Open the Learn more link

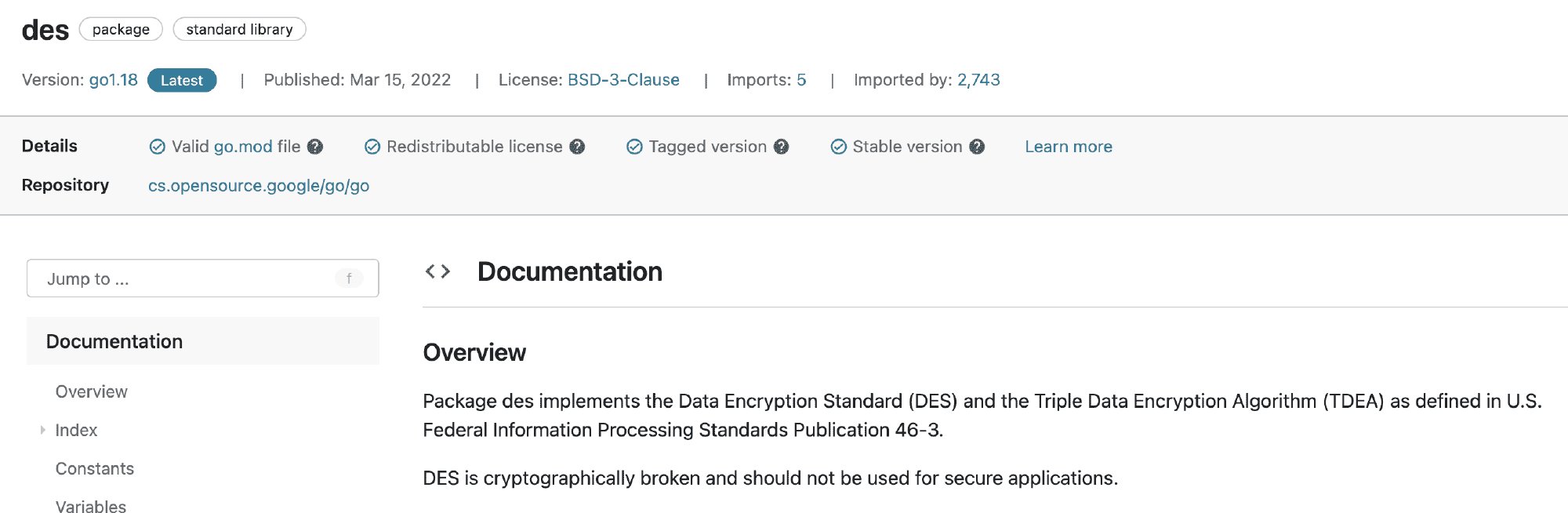(x=1068, y=147)
